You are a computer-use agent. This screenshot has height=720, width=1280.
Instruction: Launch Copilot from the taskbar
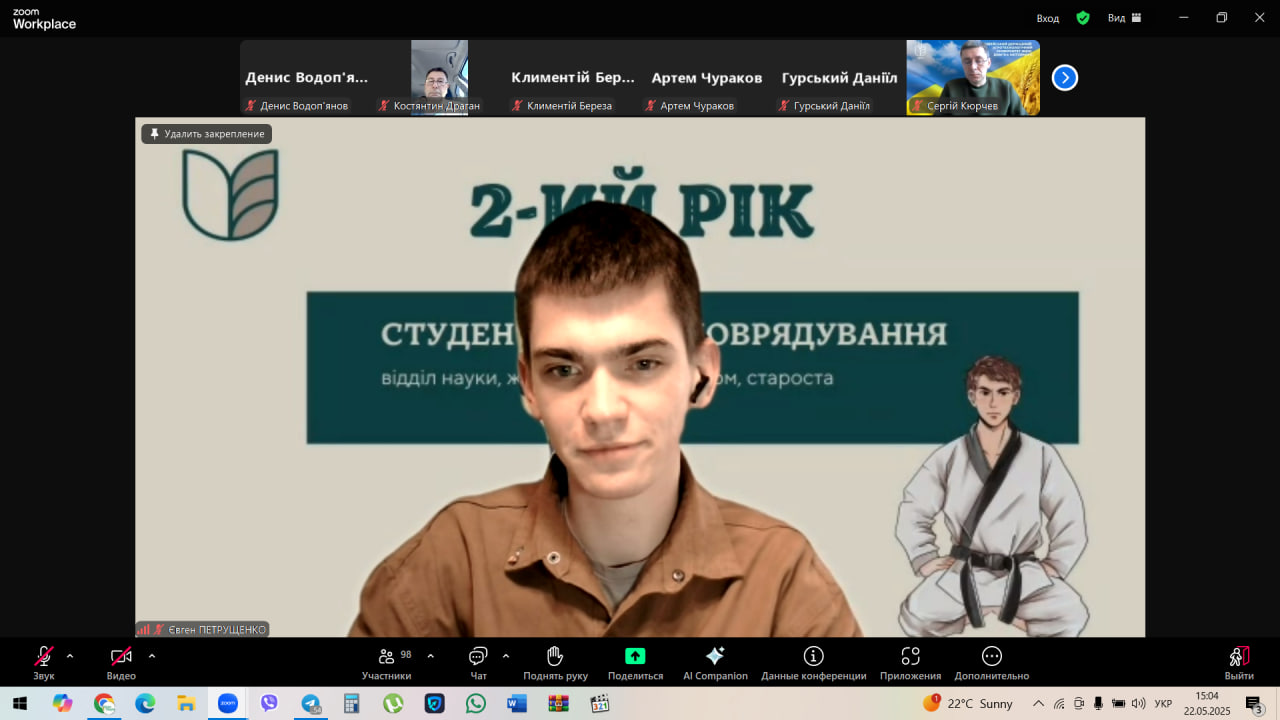point(63,703)
